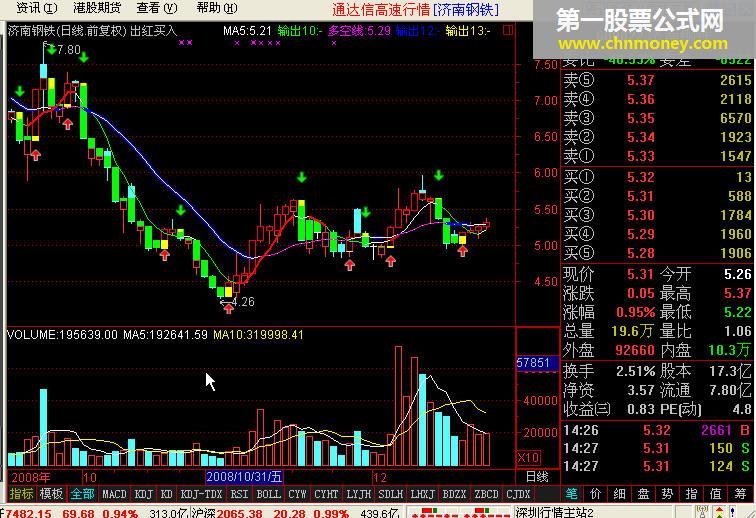Viewport: 756px width, 518px height.
Task: Select the 值 value tab
Action: pyautogui.click(x=716, y=494)
